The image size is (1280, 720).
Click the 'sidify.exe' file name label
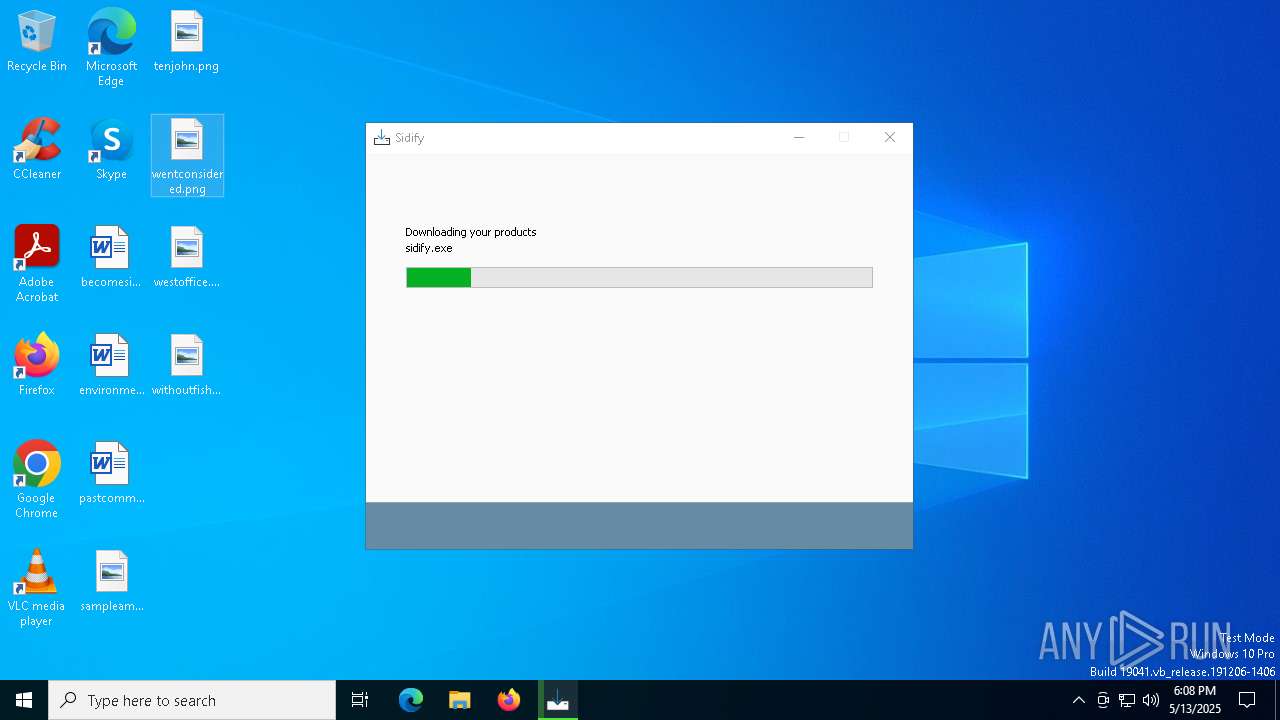429,248
